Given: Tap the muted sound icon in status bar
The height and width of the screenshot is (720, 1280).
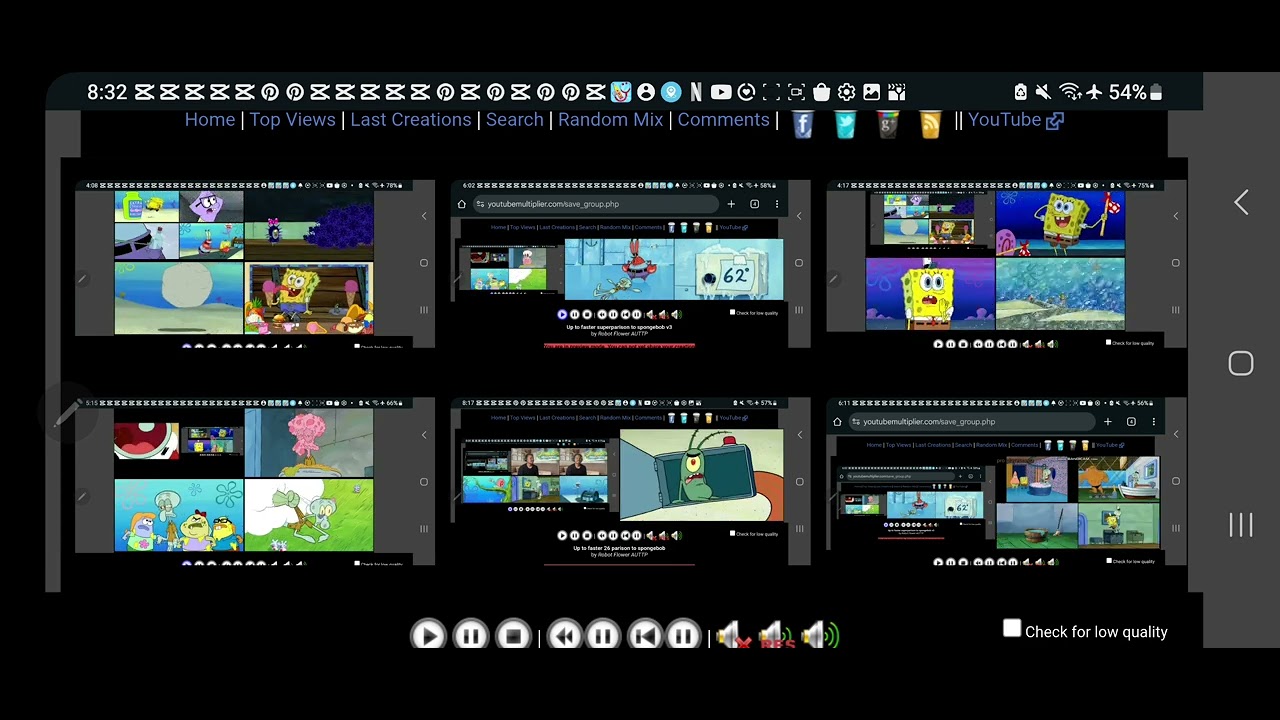Looking at the screenshot, I should tap(1043, 92).
